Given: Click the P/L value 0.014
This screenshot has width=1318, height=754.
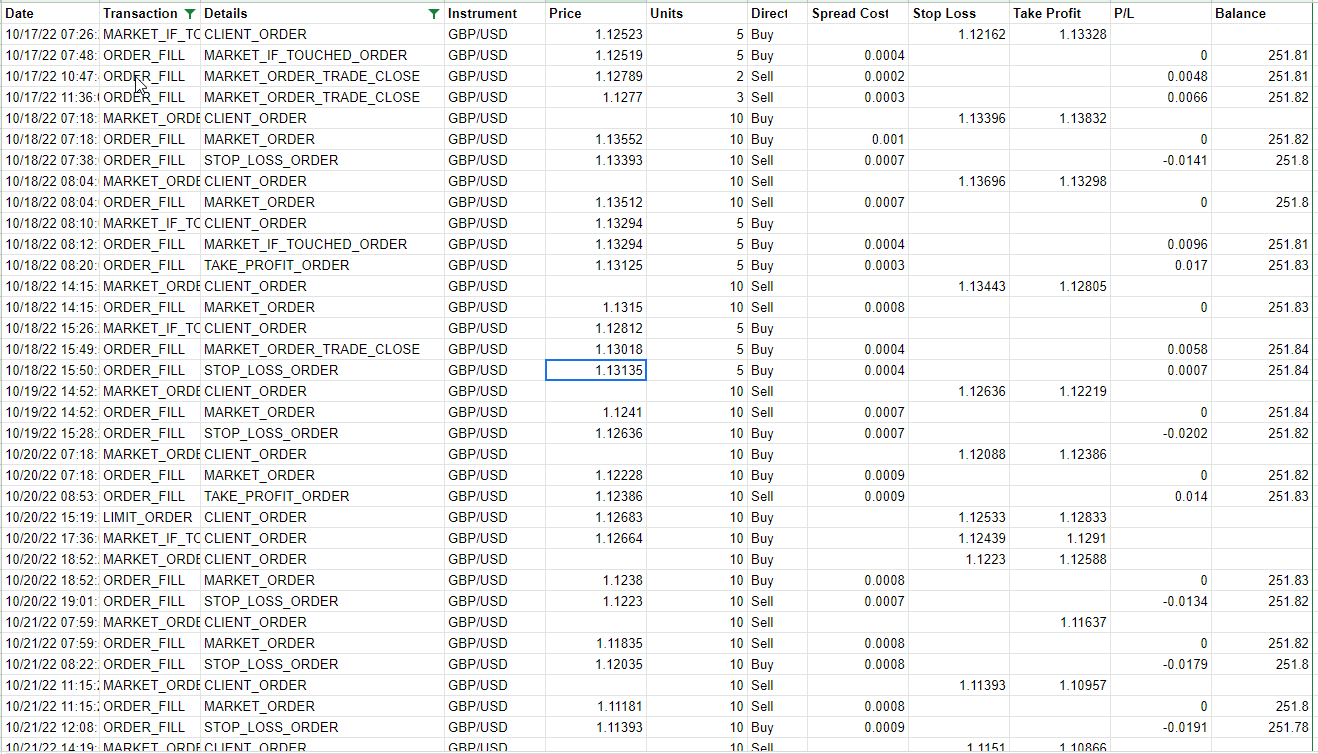Looking at the screenshot, I should 1161,496.
